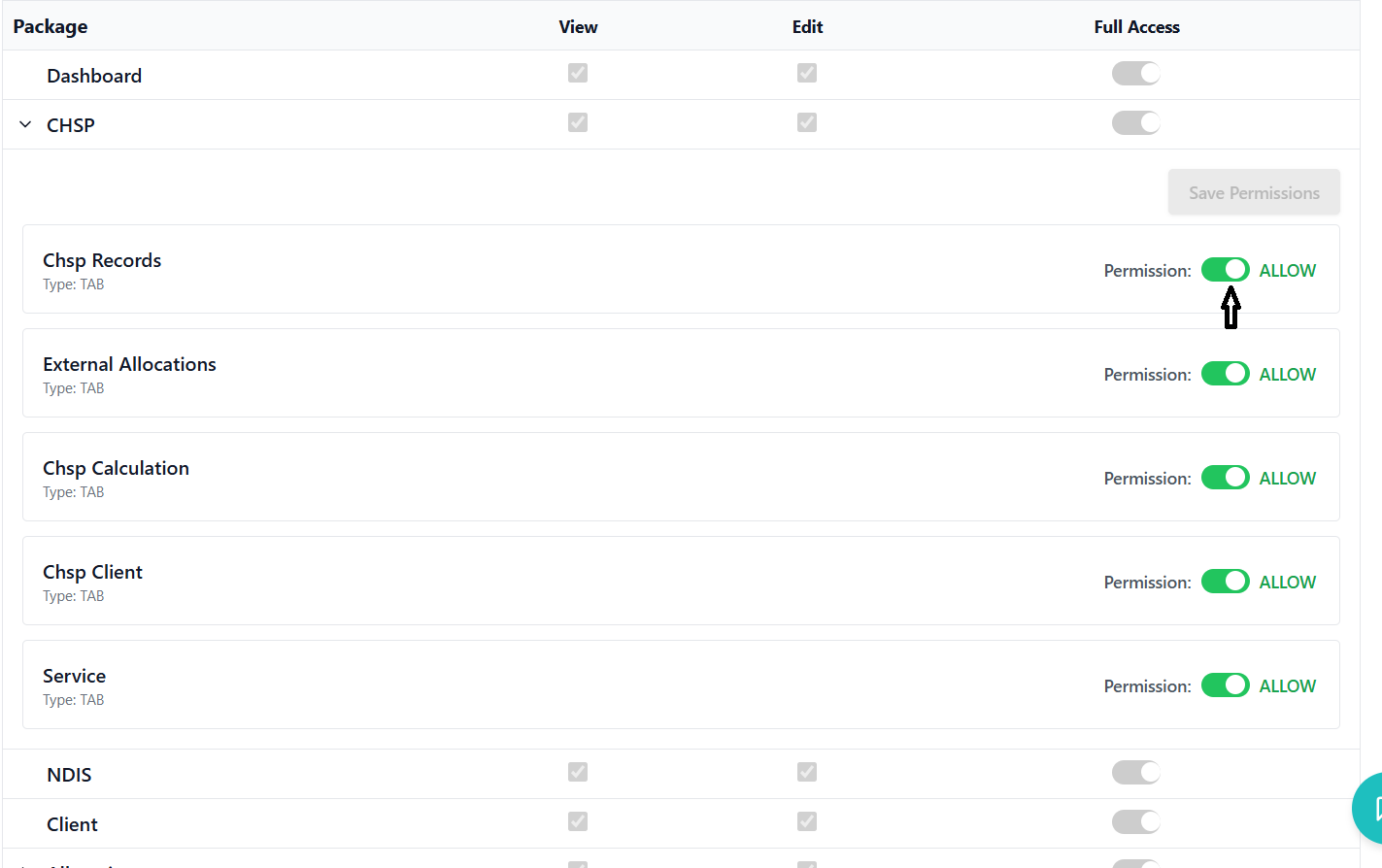Disable the Chsp Records permission toggle
Image resolution: width=1382 pixels, height=868 pixels.
pyautogui.click(x=1225, y=270)
